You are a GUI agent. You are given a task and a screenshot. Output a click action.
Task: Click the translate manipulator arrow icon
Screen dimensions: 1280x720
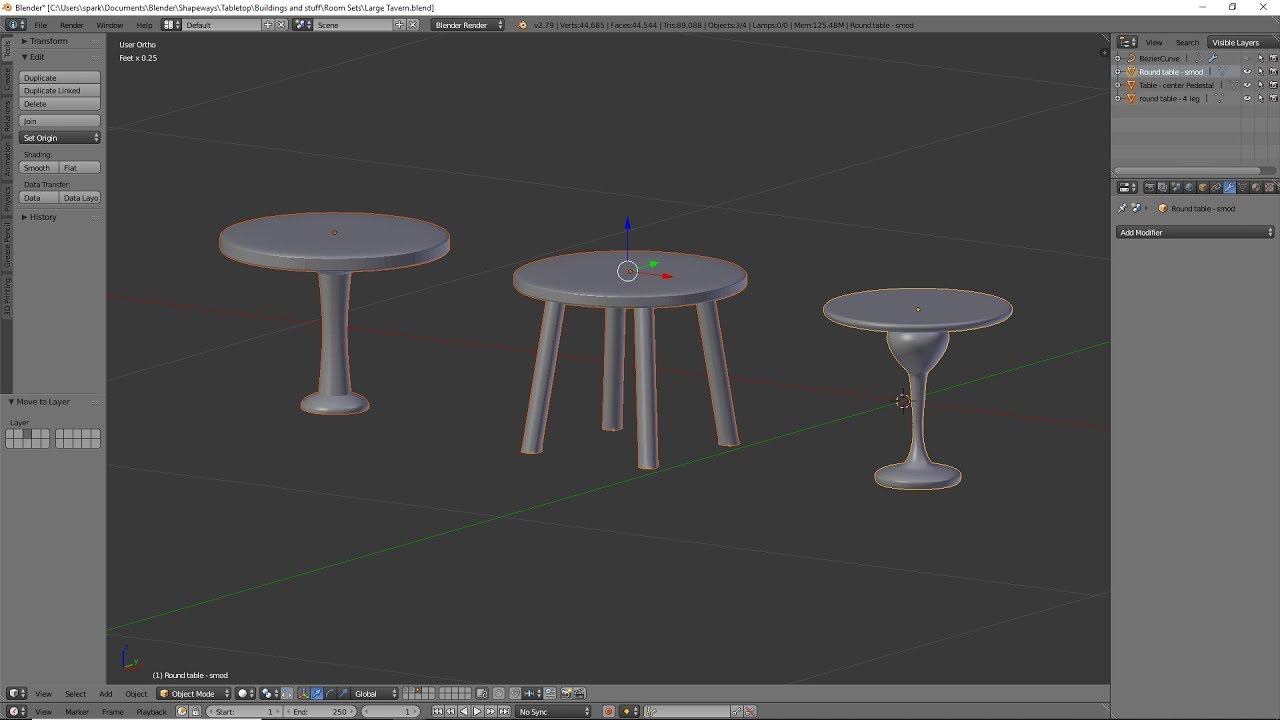tap(317, 693)
